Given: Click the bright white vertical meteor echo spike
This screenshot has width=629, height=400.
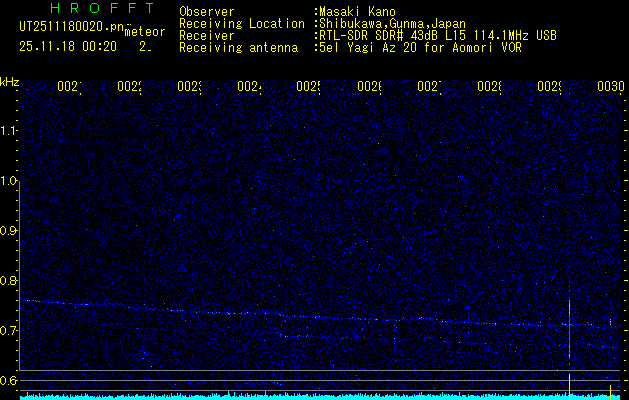Looking at the screenshot, I should (569, 325).
